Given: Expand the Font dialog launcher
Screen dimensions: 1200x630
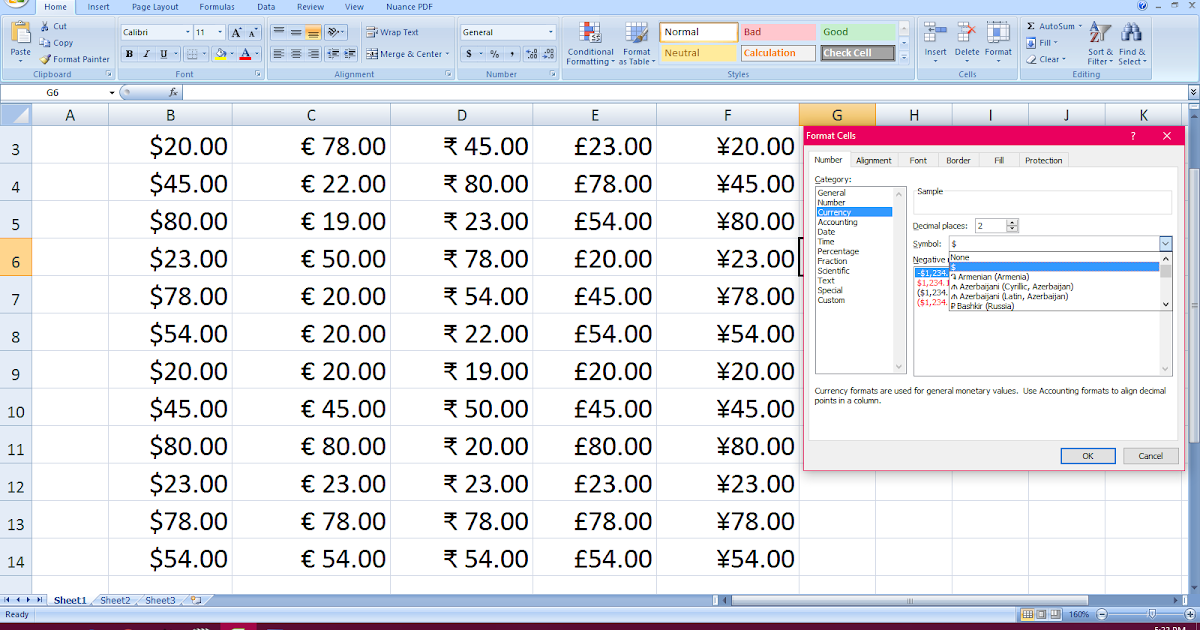Looking at the screenshot, I should click(x=258, y=74).
